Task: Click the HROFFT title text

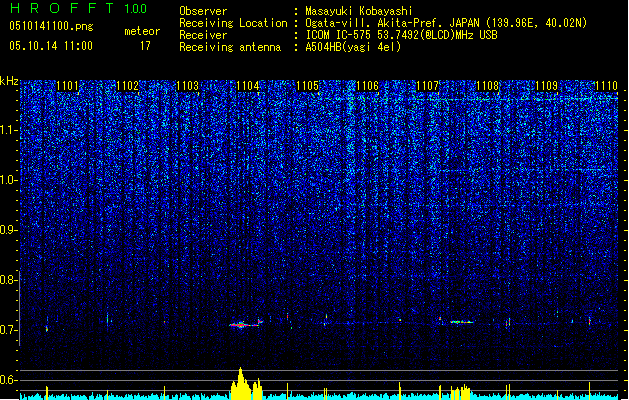Action: click(62, 8)
